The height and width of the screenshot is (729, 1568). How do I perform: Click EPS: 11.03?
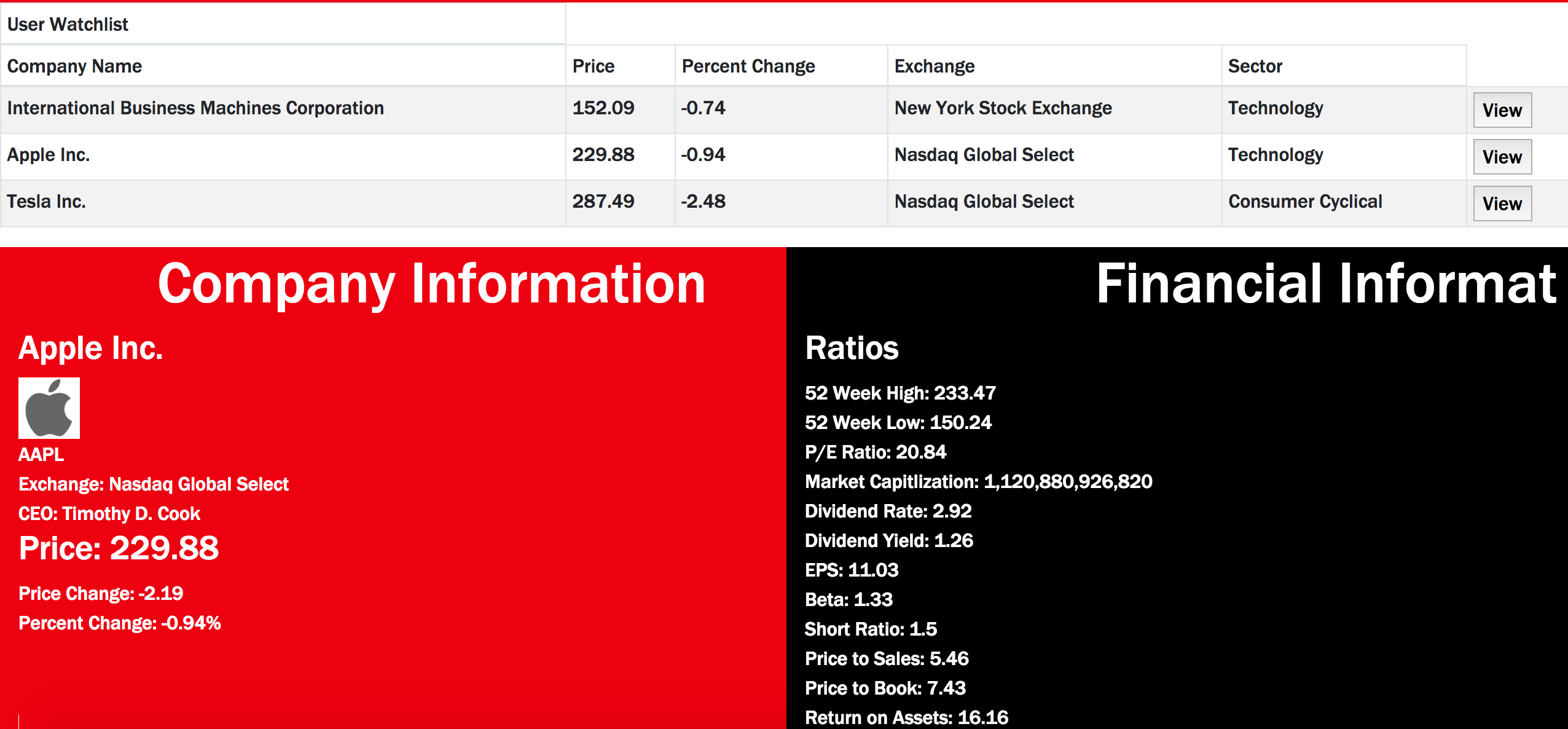pyautogui.click(x=852, y=570)
